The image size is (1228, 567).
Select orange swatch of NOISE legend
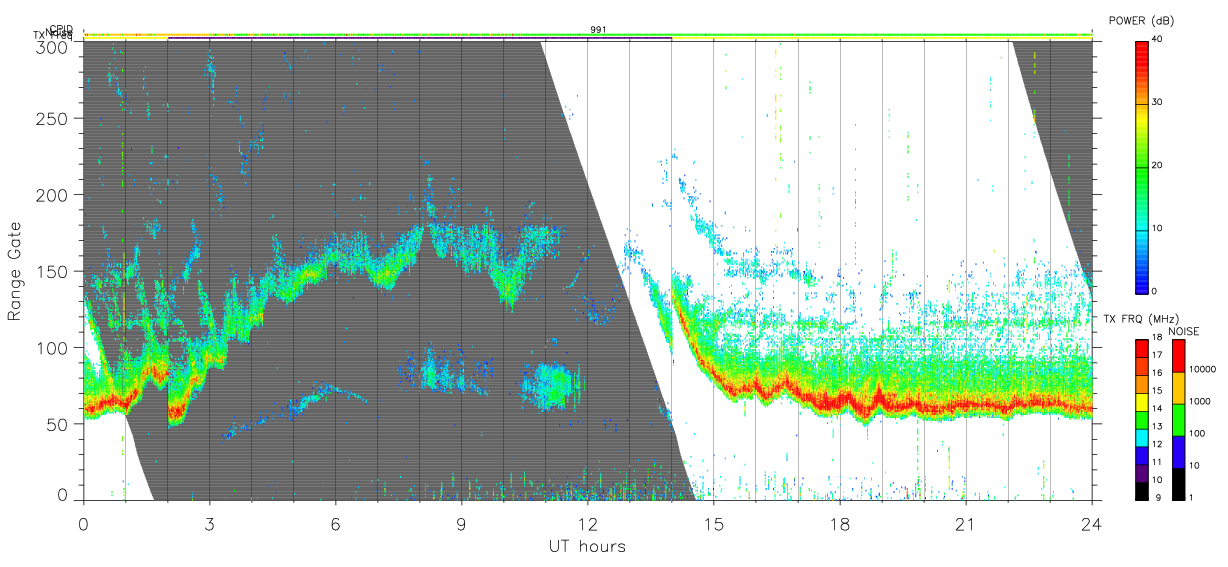(1177, 388)
